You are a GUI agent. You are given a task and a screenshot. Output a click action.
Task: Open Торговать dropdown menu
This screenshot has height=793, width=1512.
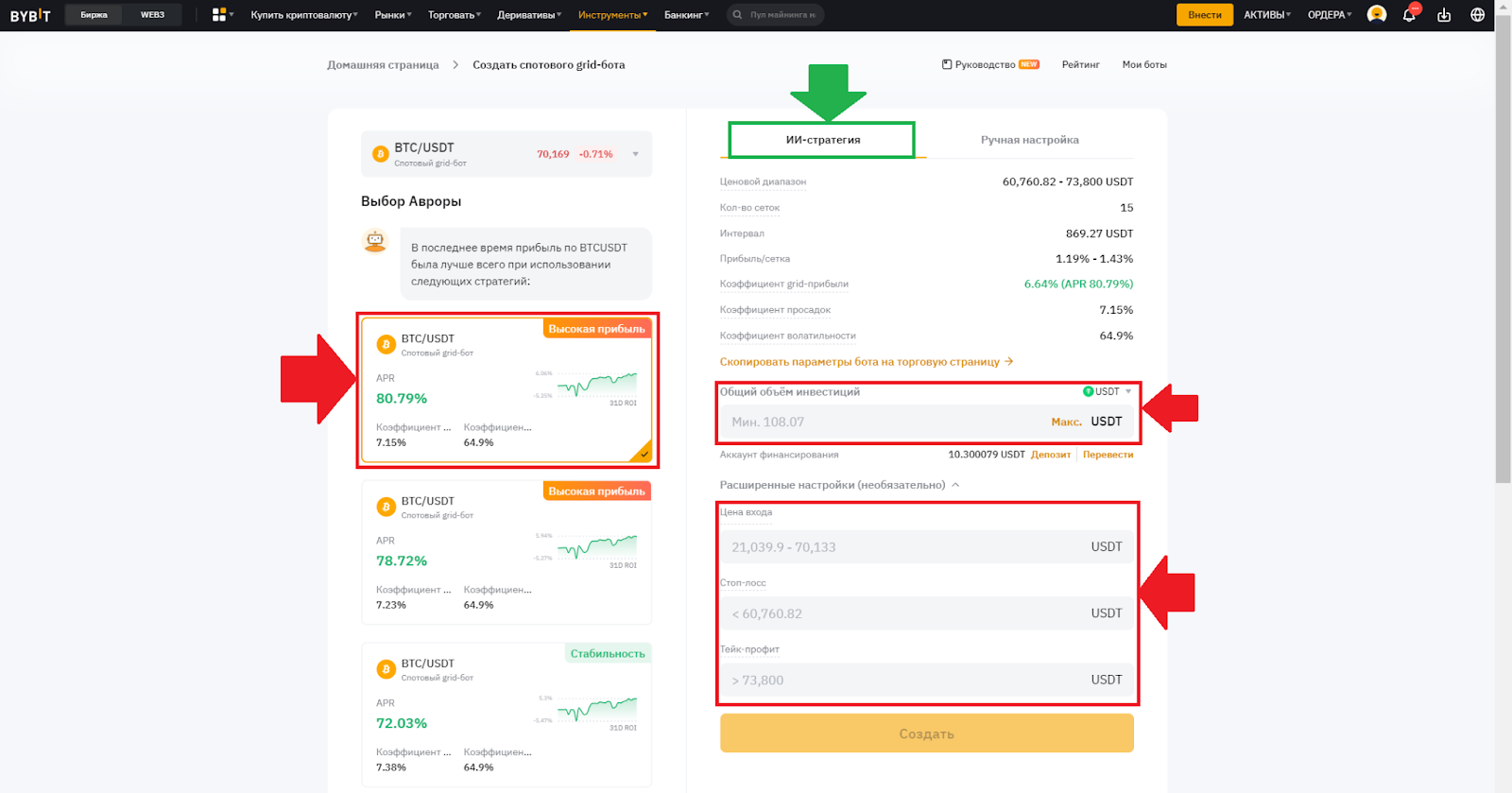point(455,15)
